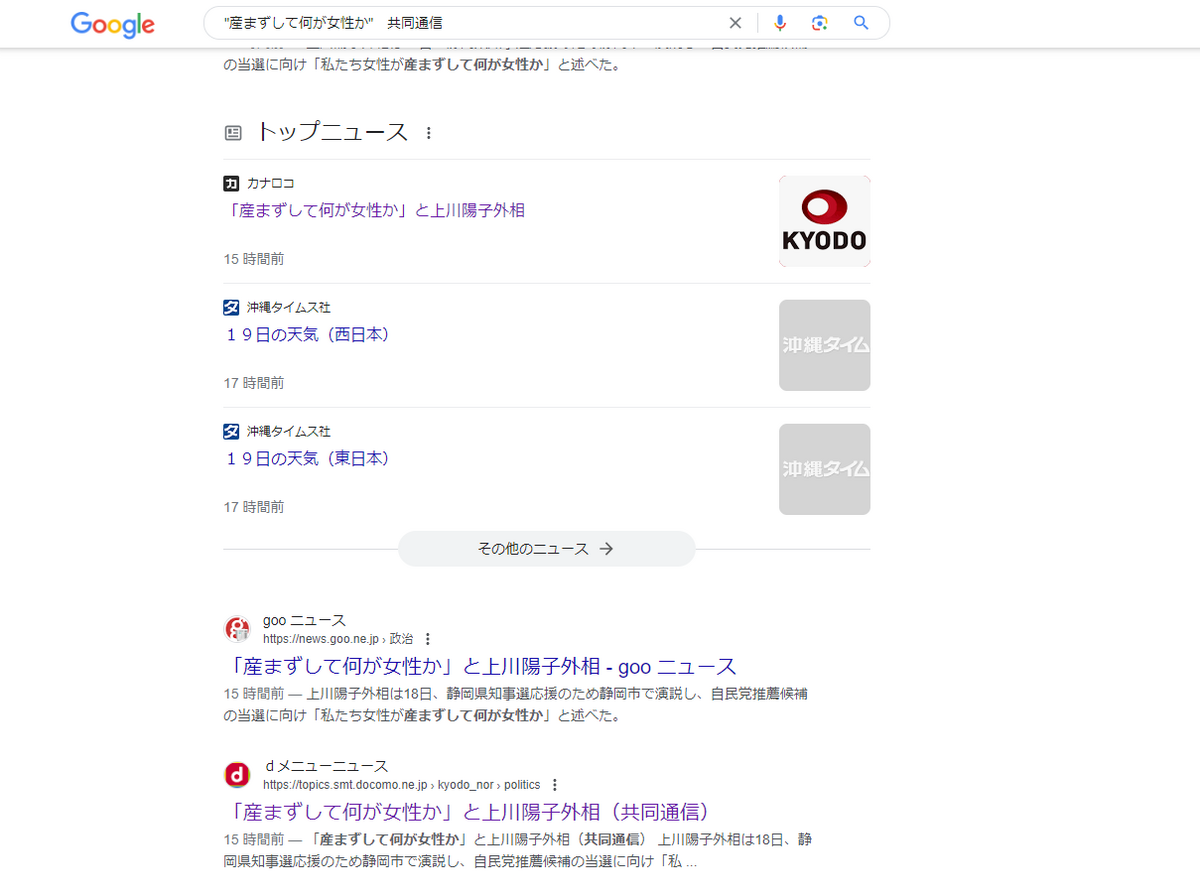Screen dimensions: 1200x896
Task: Click the KYODO article thumbnail
Action: 824,221
